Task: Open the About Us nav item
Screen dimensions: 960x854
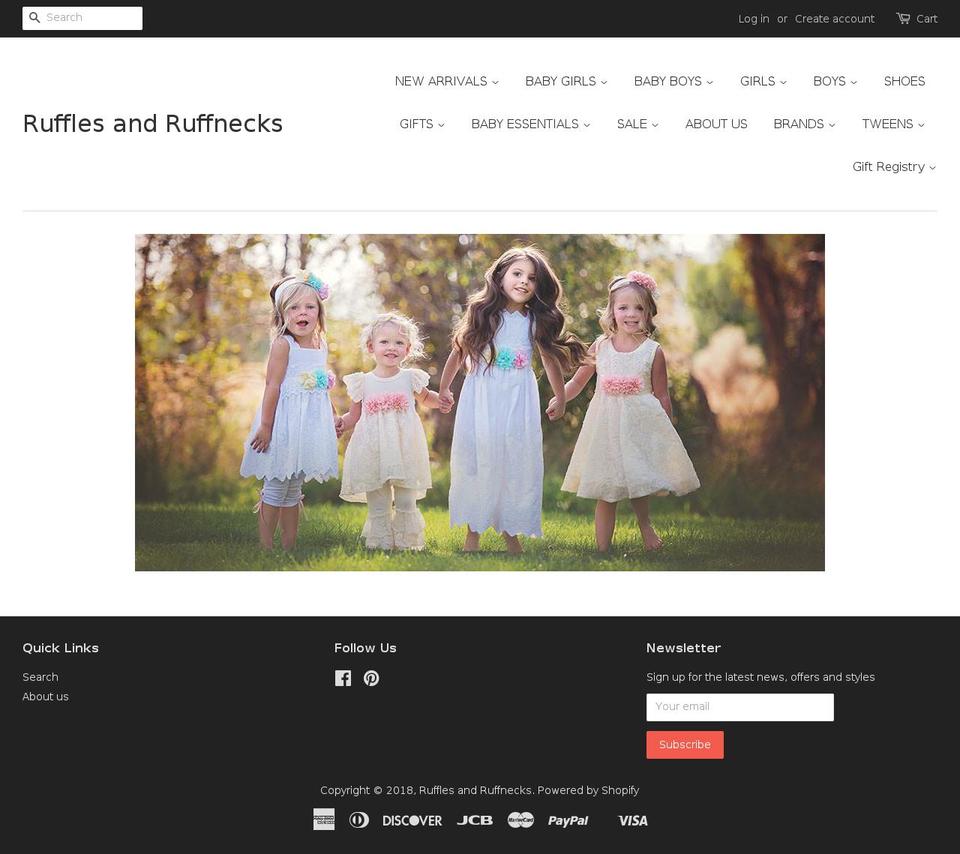Action: (x=716, y=124)
